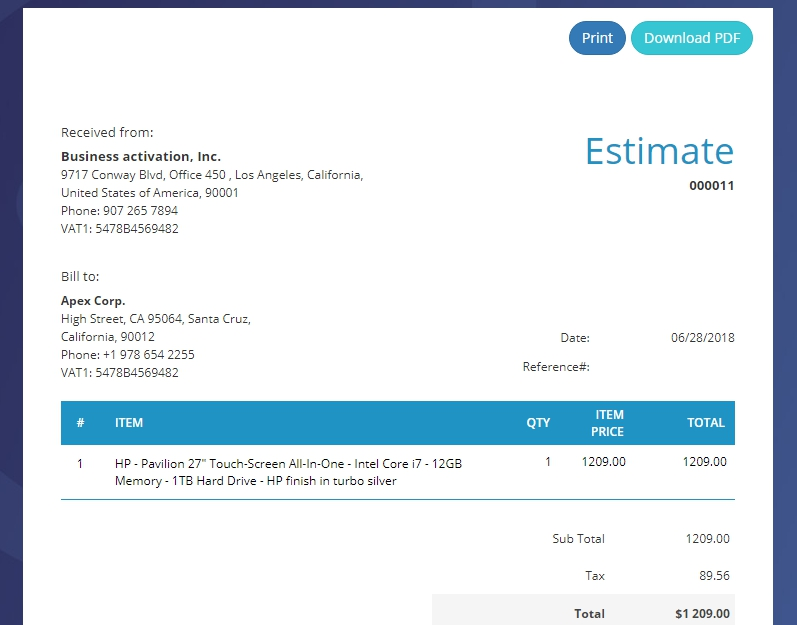Click 'High Street, CA 95064, Santa Cruz' line
The width and height of the screenshot is (797, 625).
coord(156,319)
